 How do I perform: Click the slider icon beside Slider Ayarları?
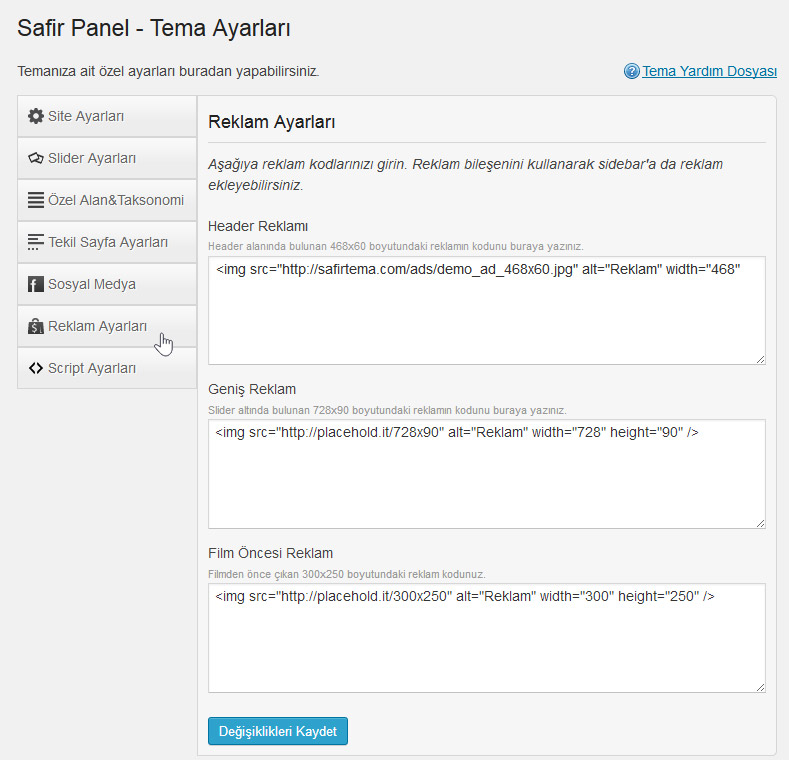(x=36, y=158)
